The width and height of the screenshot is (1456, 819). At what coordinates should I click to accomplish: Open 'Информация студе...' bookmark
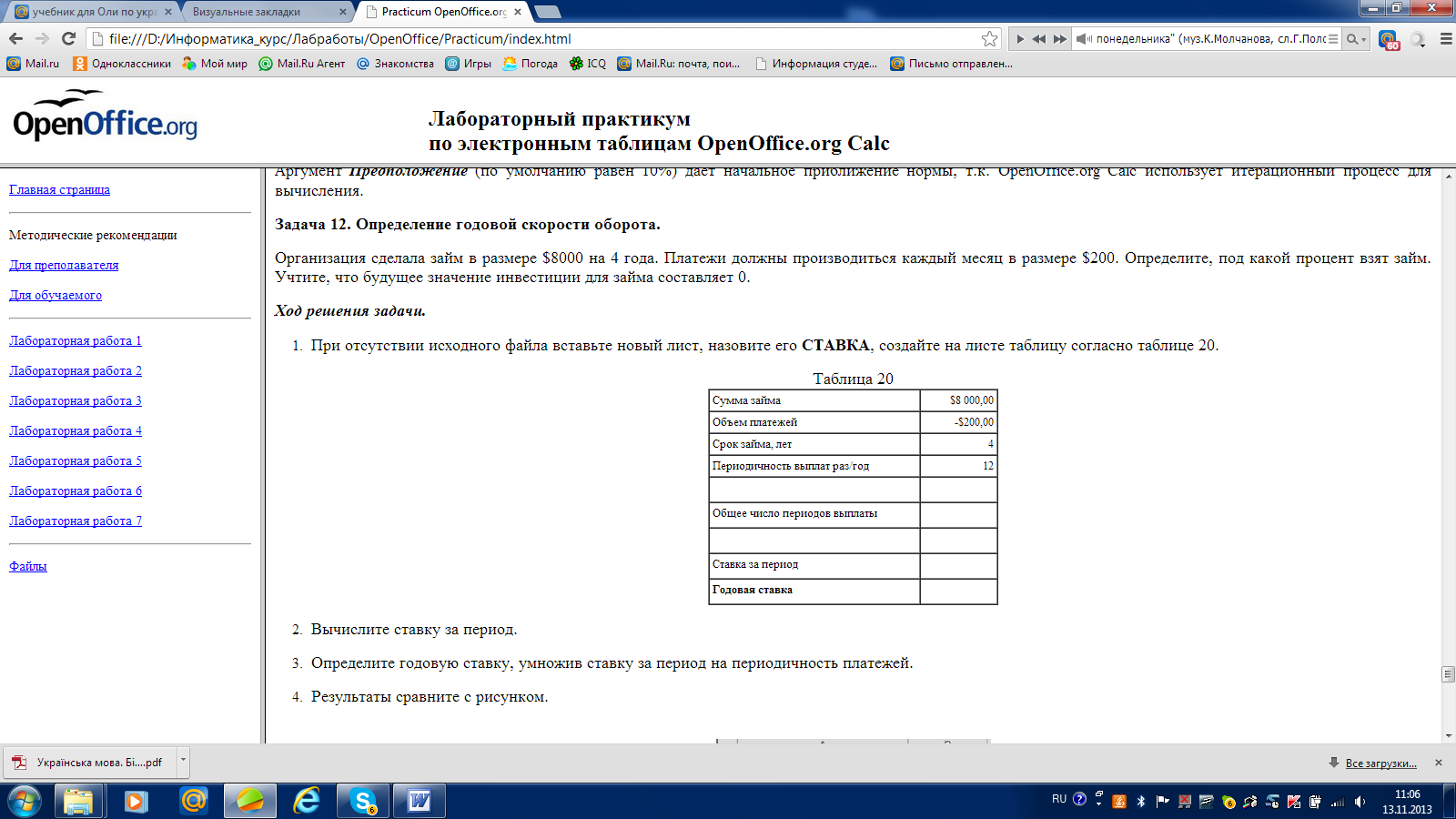816,64
